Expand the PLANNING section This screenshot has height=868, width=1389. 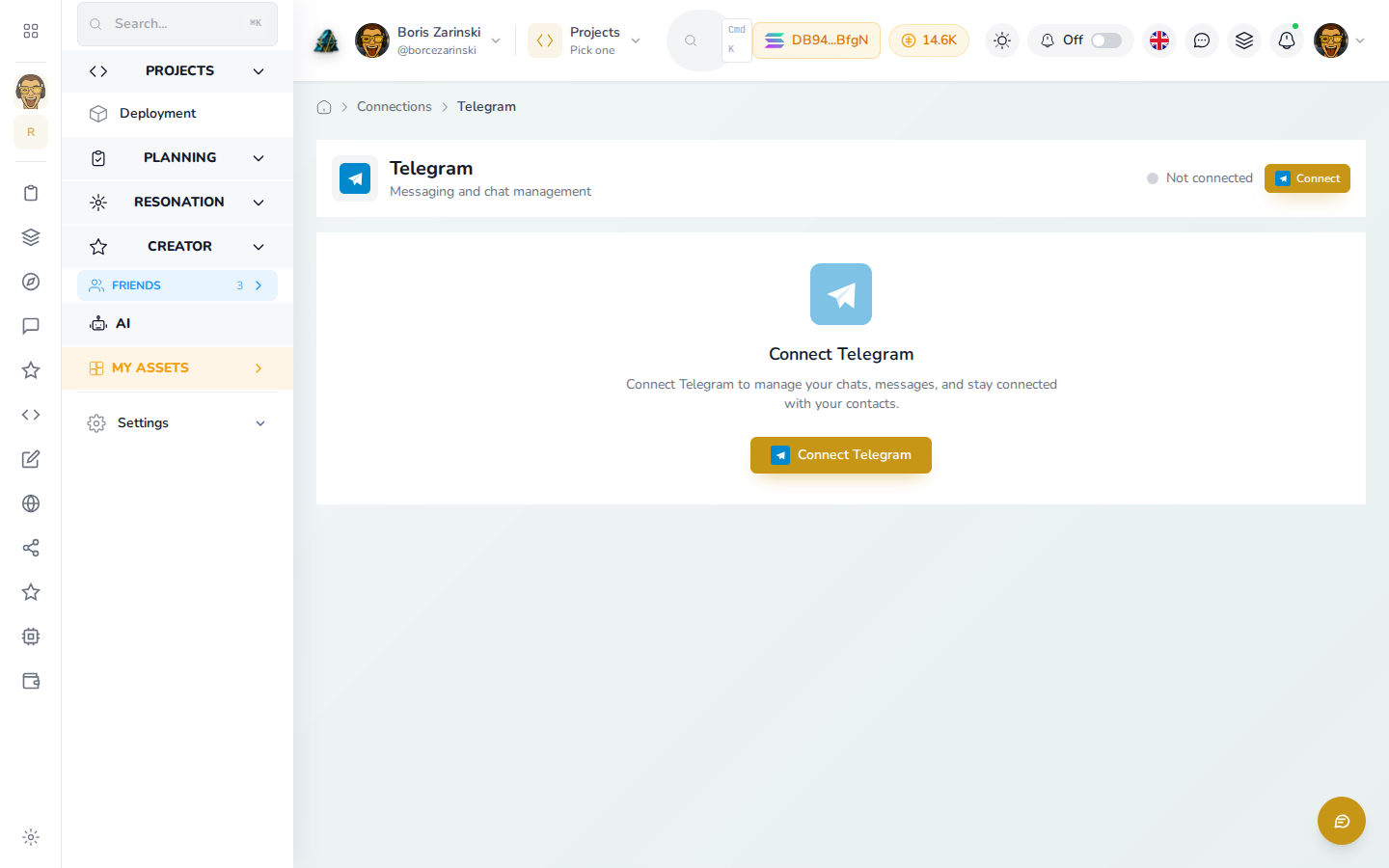pos(177,158)
